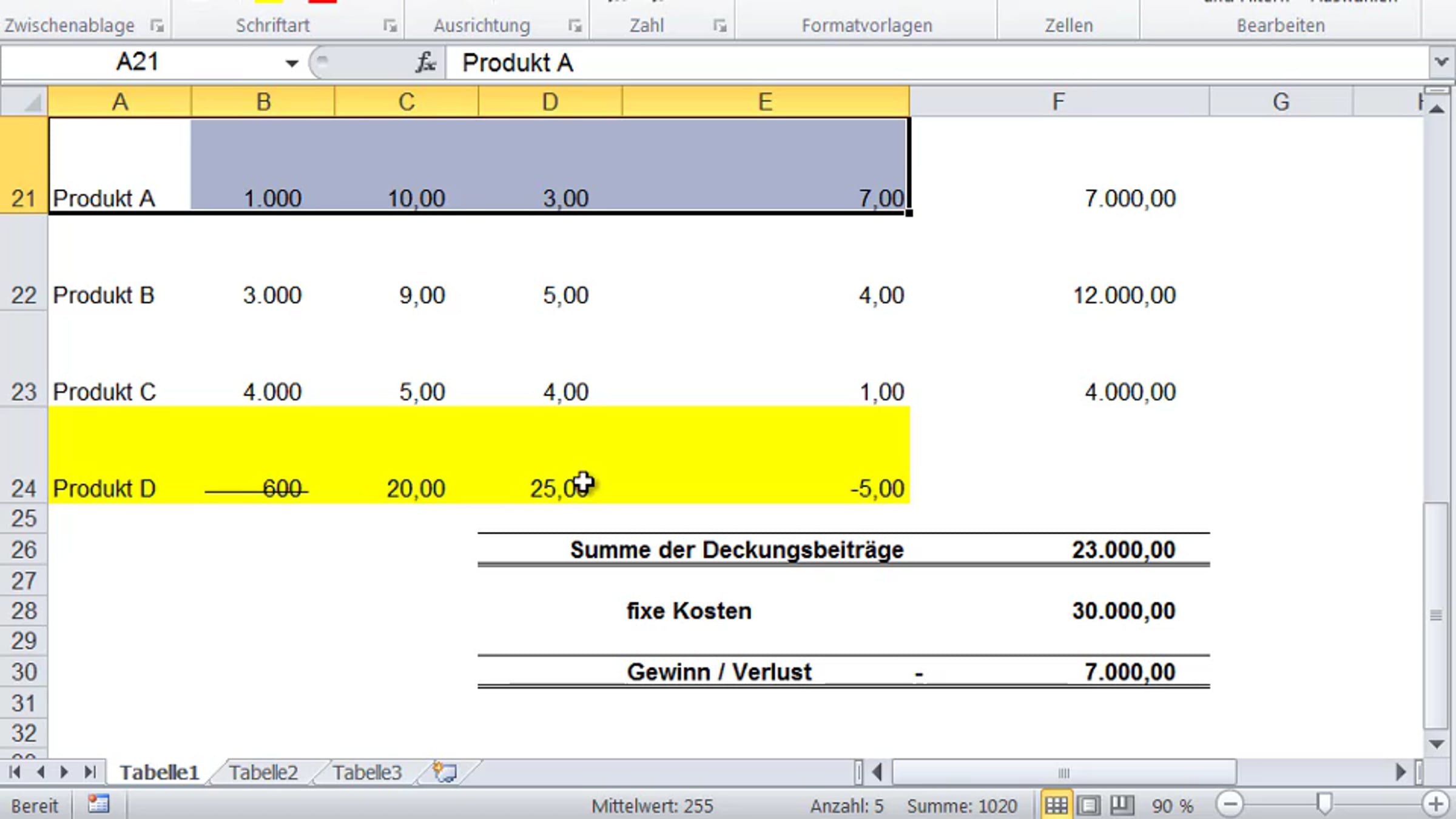The height and width of the screenshot is (819, 1456).
Task: Select column D header
Action: point(550,102)
